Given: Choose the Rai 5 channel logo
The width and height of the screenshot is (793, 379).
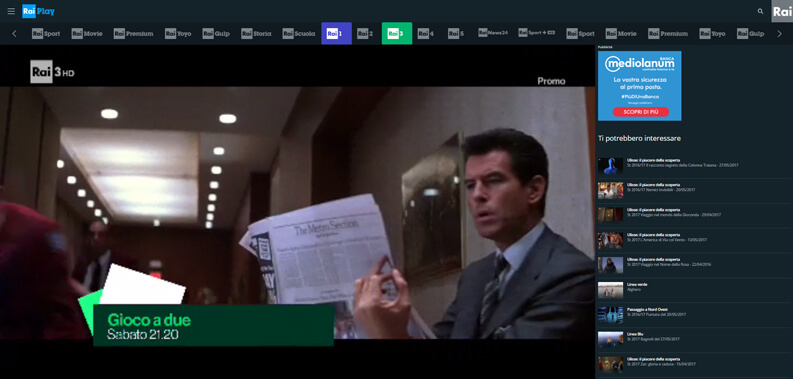Looking at the screenshot, I should coord(456,33).
